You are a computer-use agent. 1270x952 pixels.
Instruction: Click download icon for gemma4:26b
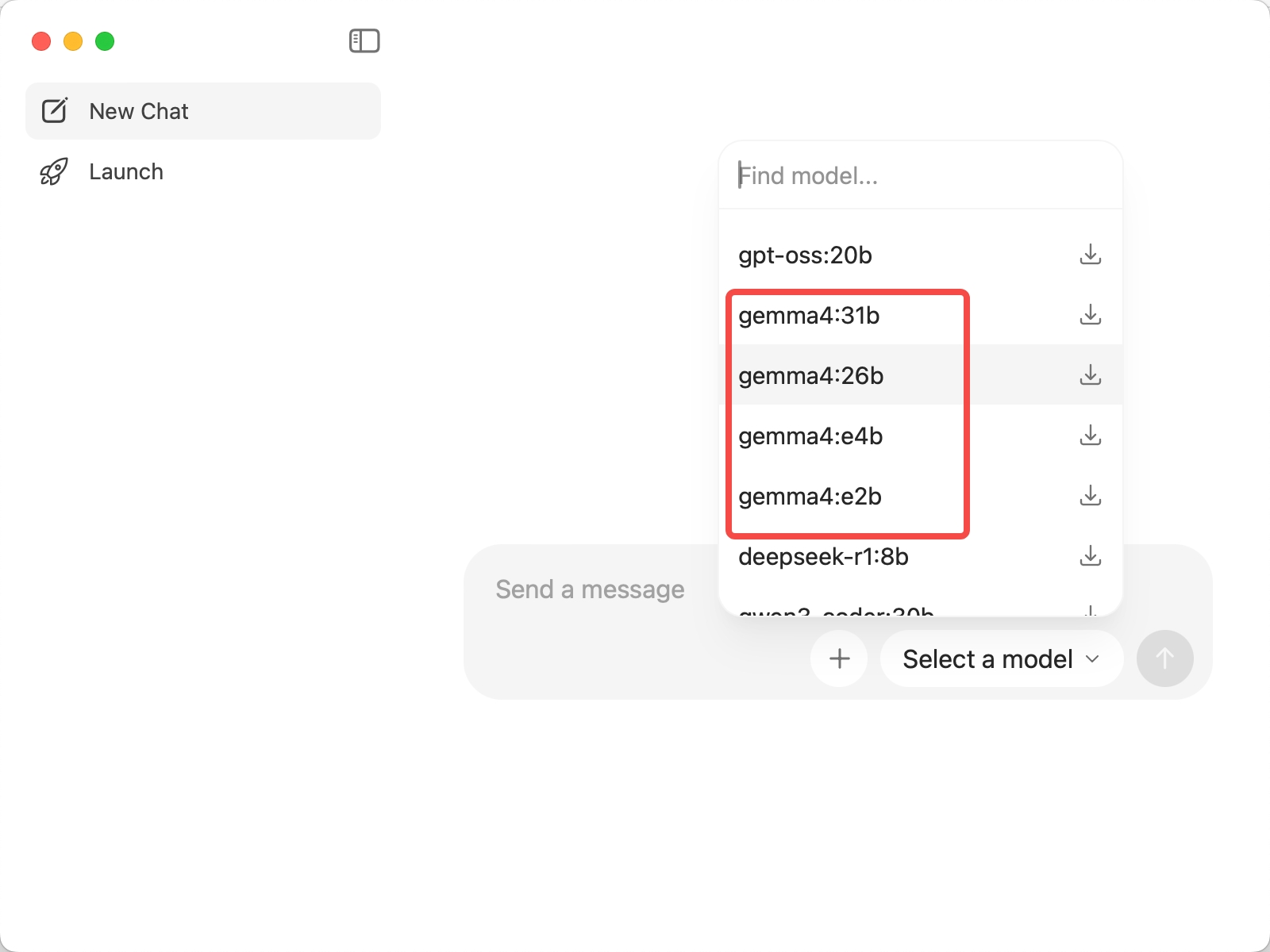1091,375
